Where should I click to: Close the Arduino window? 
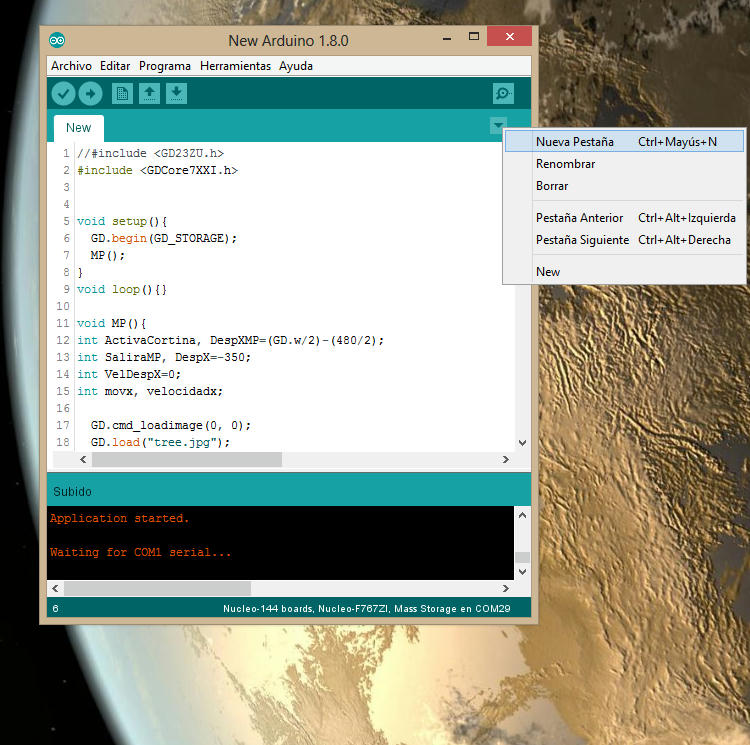click(x=509, y=36)
